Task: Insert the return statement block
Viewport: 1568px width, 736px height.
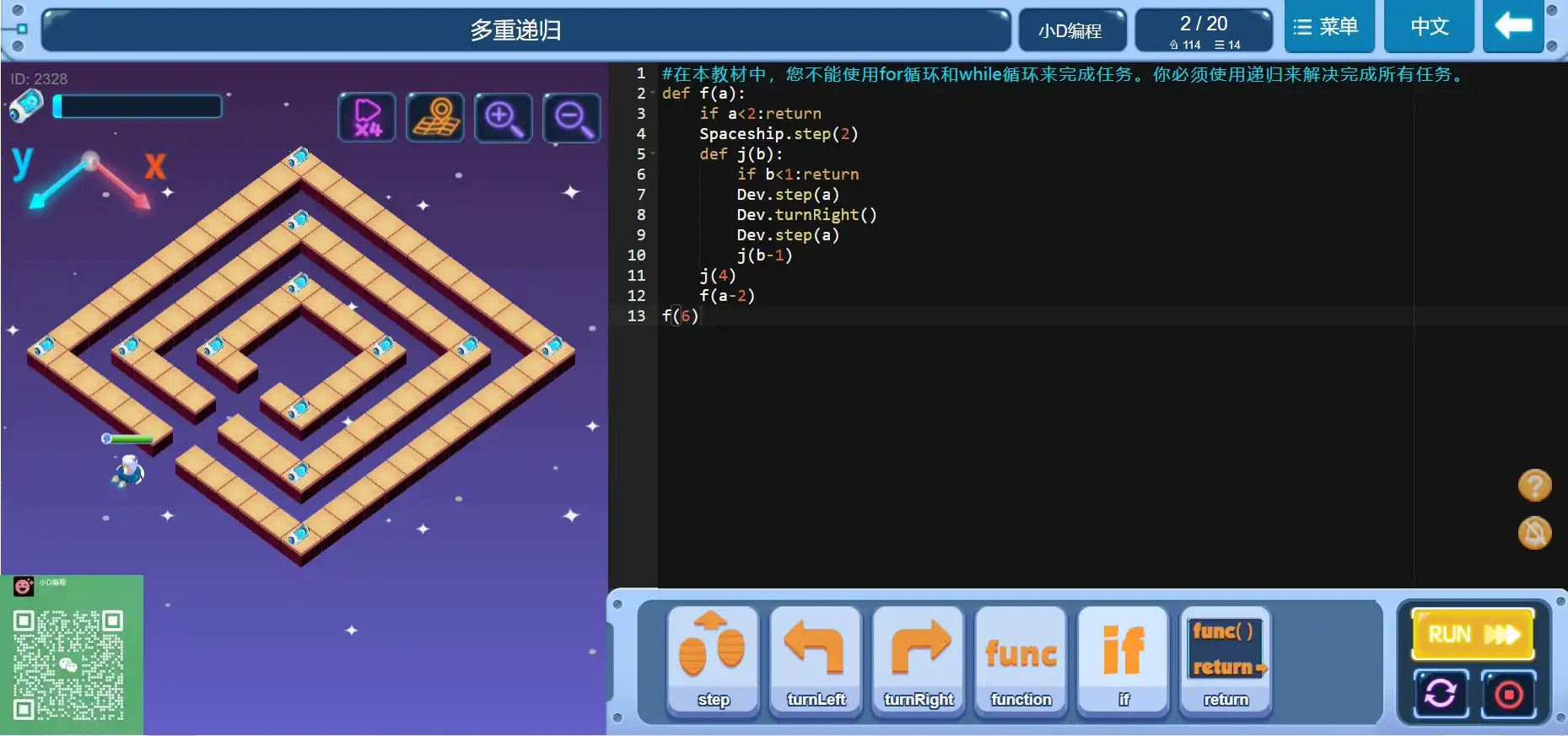Action: (x=1226, y=661)
